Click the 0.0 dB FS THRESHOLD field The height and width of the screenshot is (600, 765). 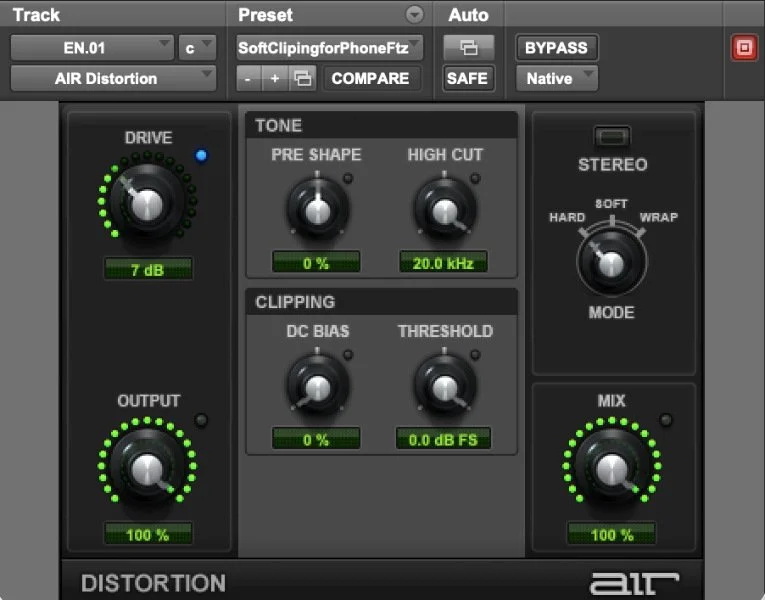click(x=443, y=439)
